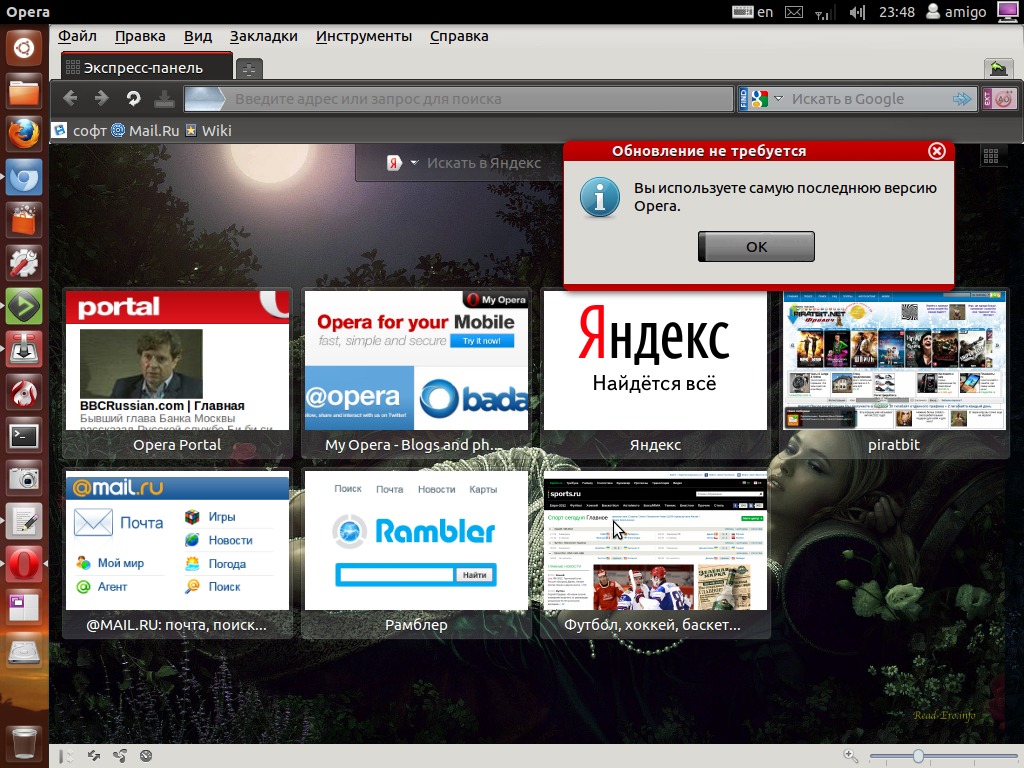This screenshot has width=1024, height=768.
Task: Open the софт bookmark
Action: point(80,131)
